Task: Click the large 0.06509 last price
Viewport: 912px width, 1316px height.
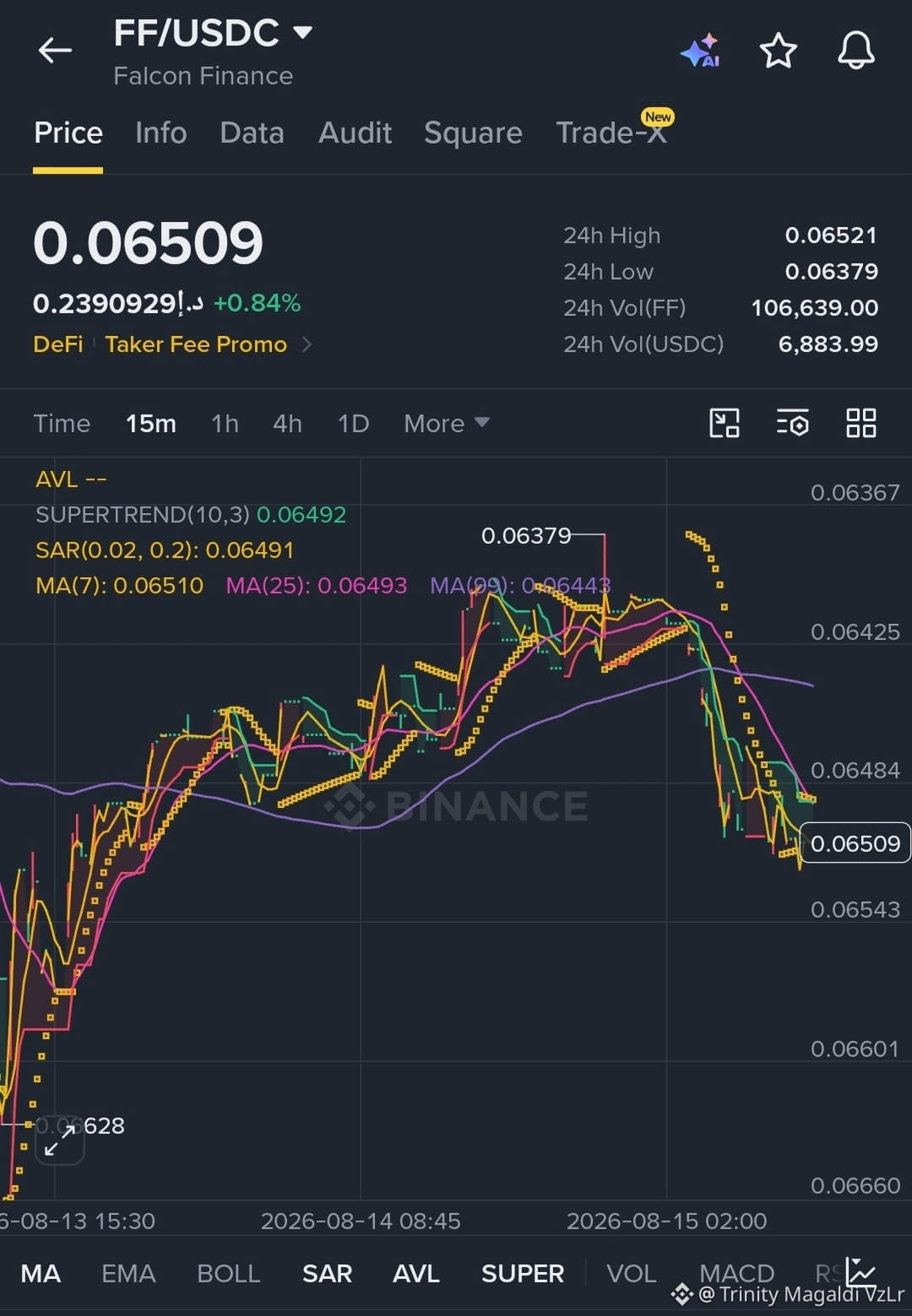Action: click(148, 243)
